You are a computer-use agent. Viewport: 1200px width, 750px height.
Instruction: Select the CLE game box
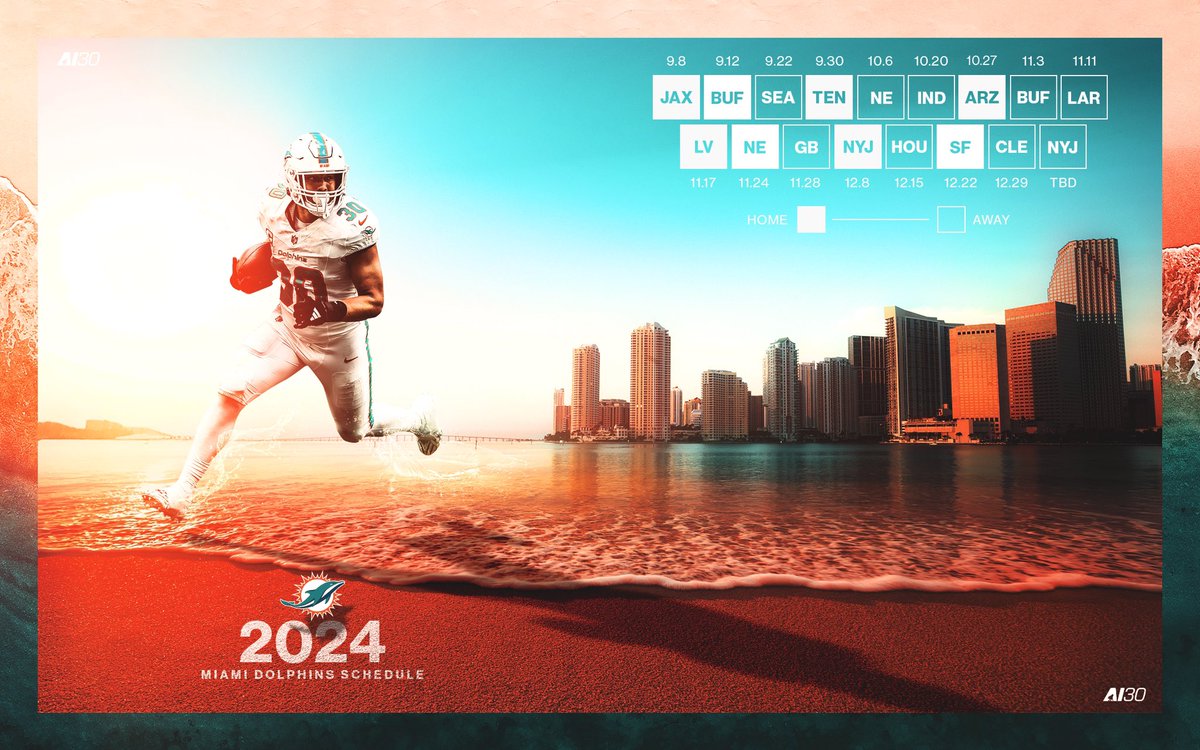[x=1011, y=147]
